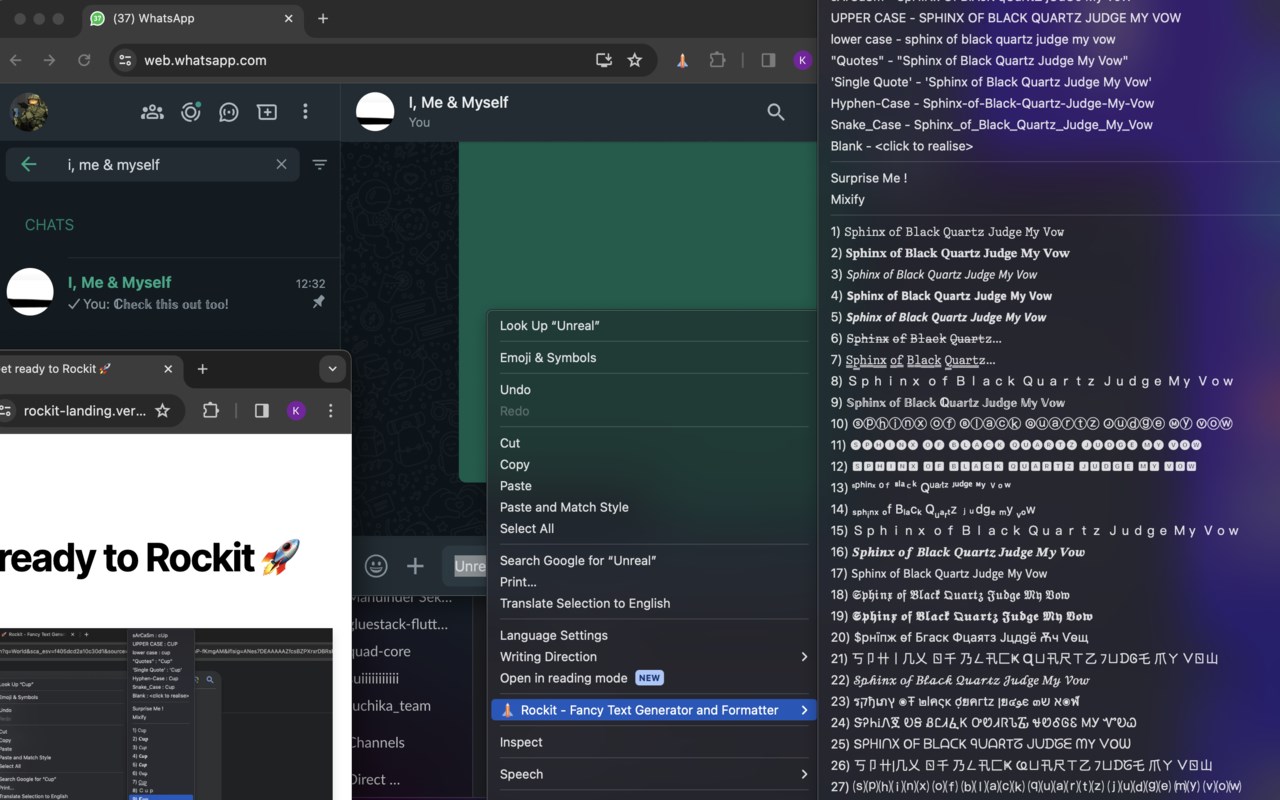Click the install app icon in the WhatsApp address bar
This screenshot has height=800, width=1280.
pos(604,60)
